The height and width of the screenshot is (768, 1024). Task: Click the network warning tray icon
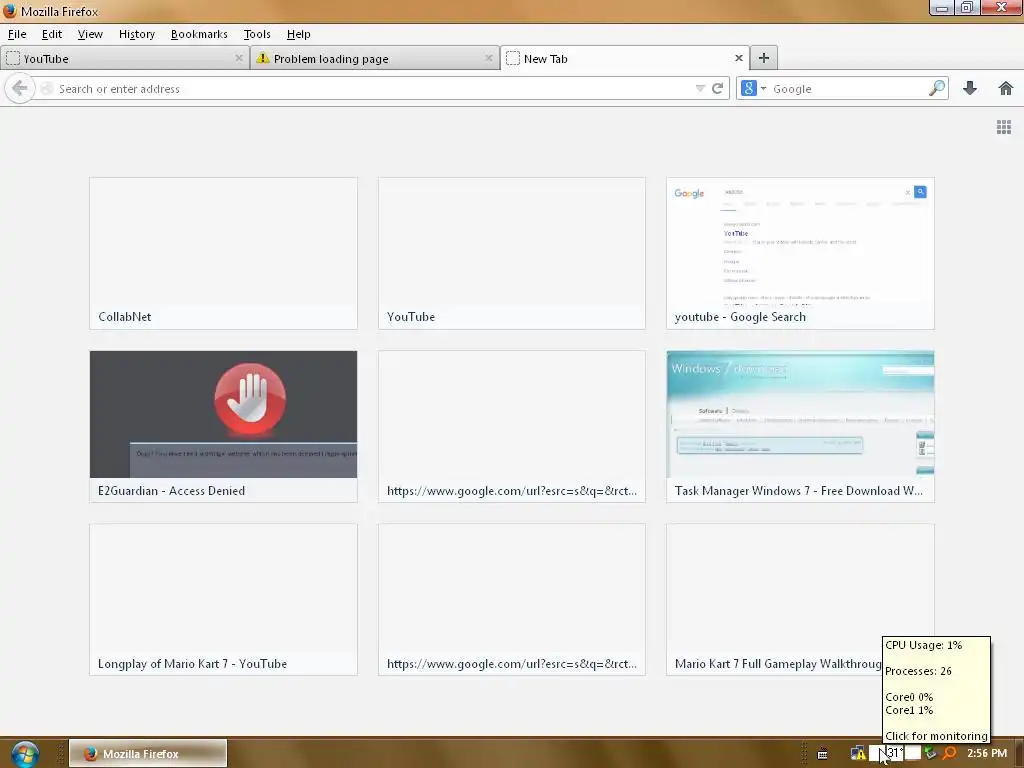(x=858, y=754)
